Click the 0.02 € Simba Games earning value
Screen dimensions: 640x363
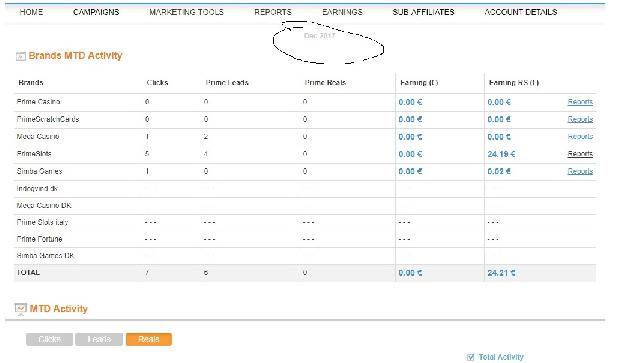pos(499,171)
